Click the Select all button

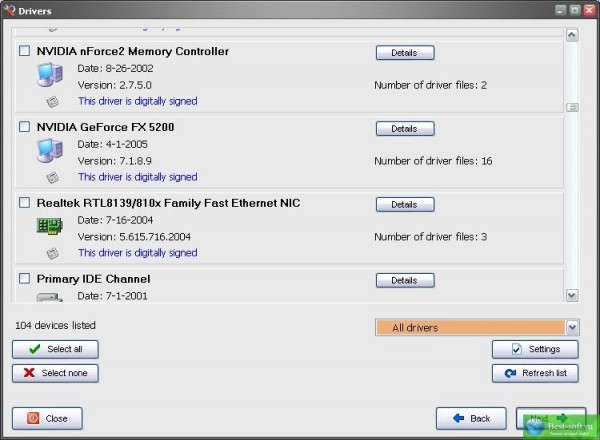click(x=55, y=349)
